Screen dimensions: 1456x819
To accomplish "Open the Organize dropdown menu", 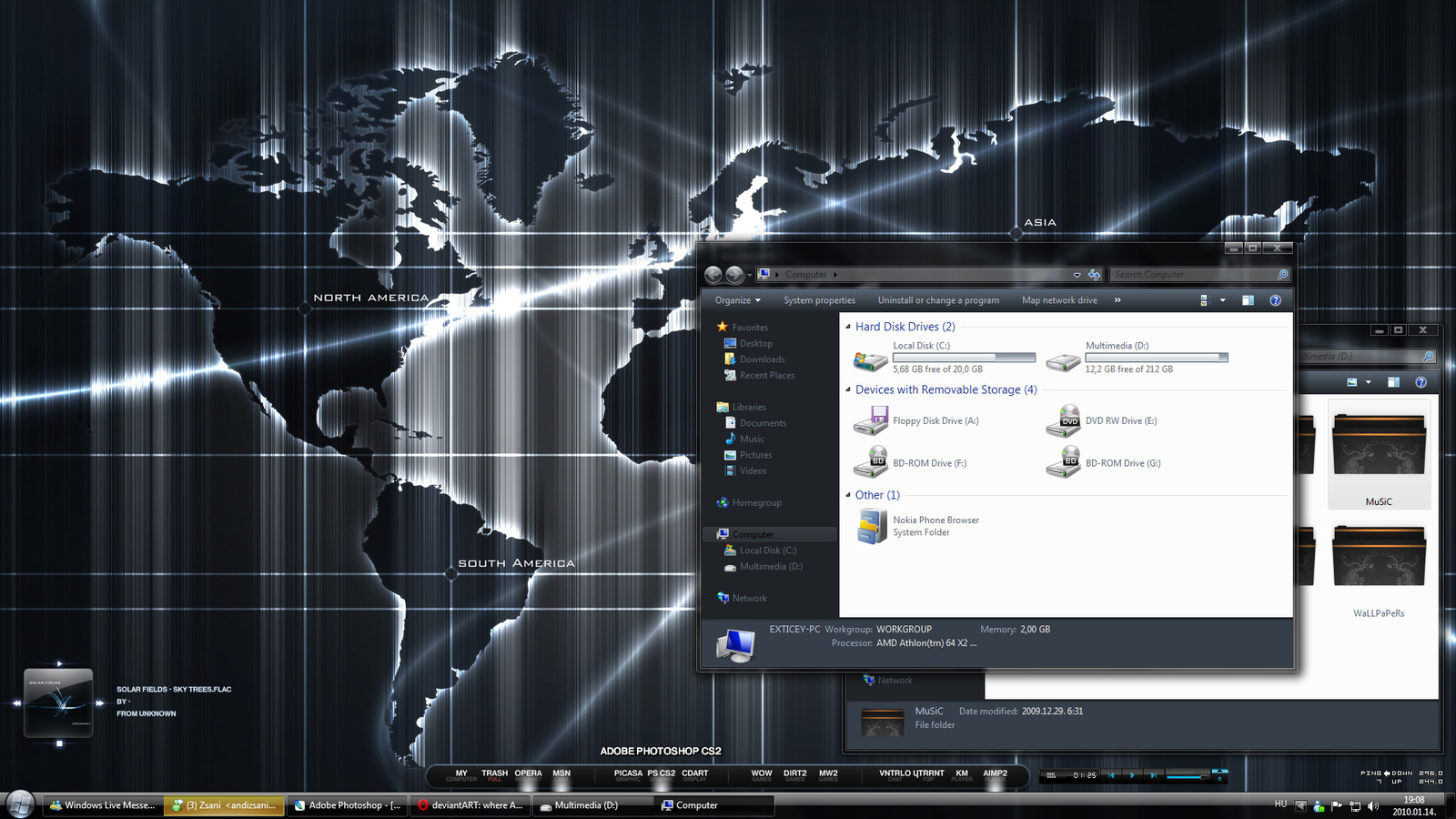I will click(738, 300).
